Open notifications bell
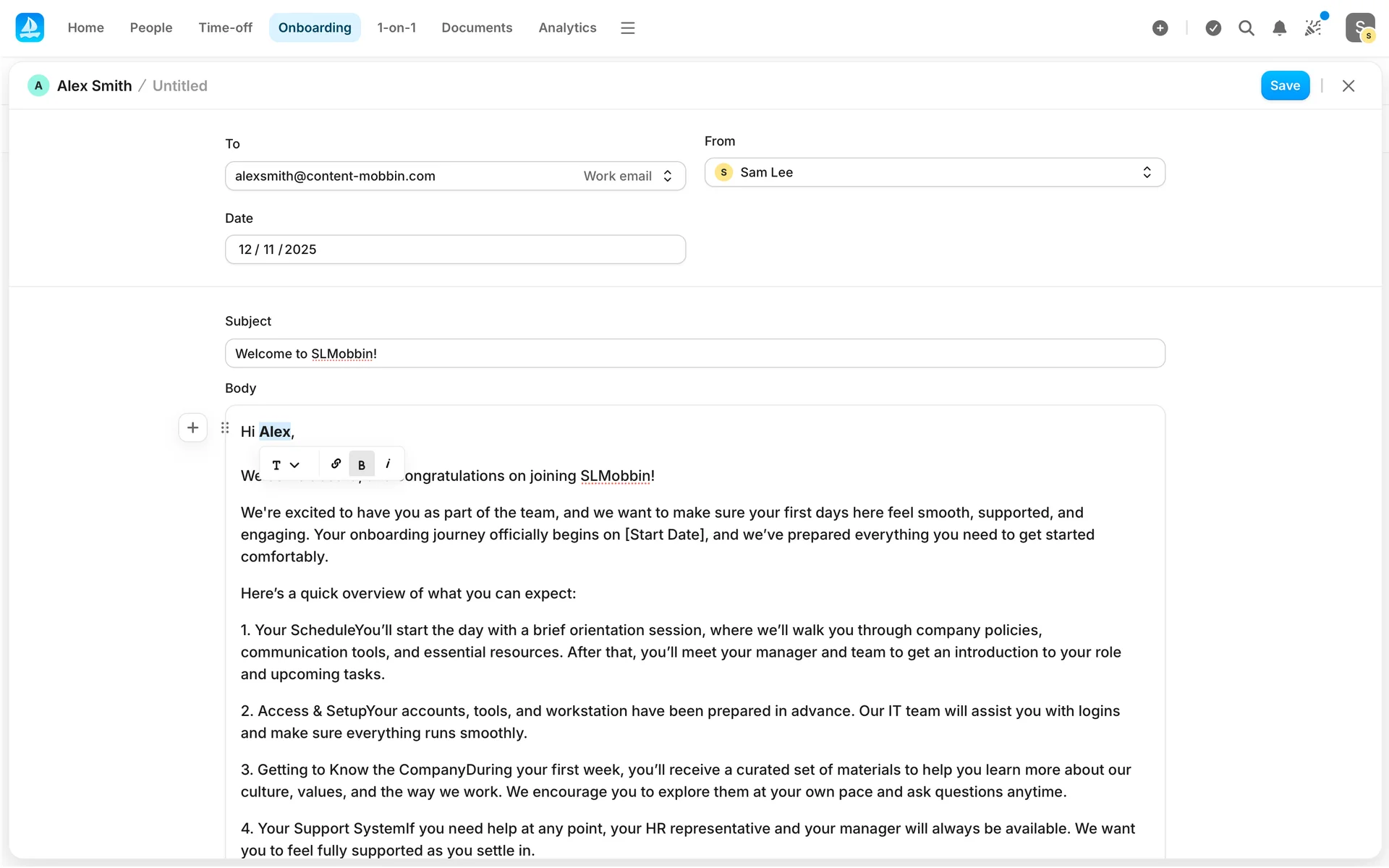The image size is (1389, 868). pyautogui.click(x=1279, y=27)
